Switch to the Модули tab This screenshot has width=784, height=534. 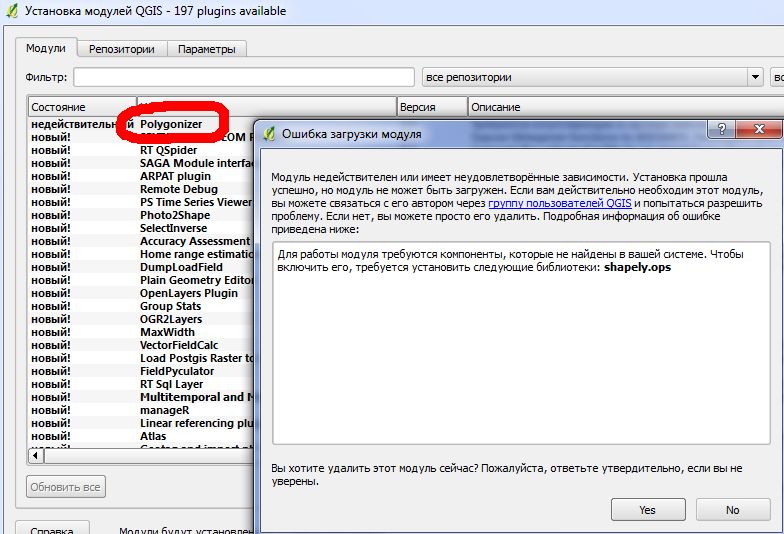click(x=46, y=48)
